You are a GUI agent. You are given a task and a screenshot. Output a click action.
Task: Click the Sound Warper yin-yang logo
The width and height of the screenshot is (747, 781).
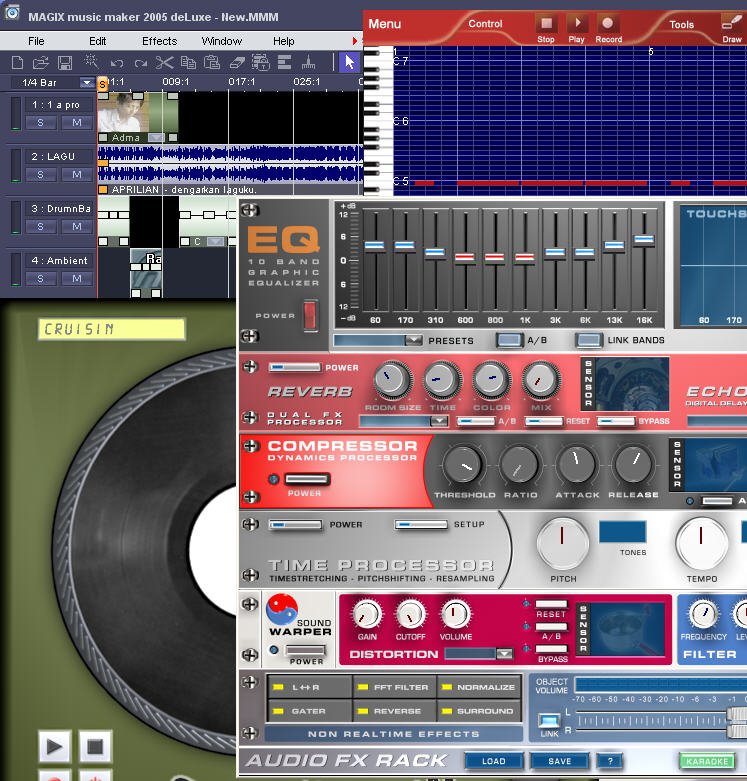pos(282,609)
